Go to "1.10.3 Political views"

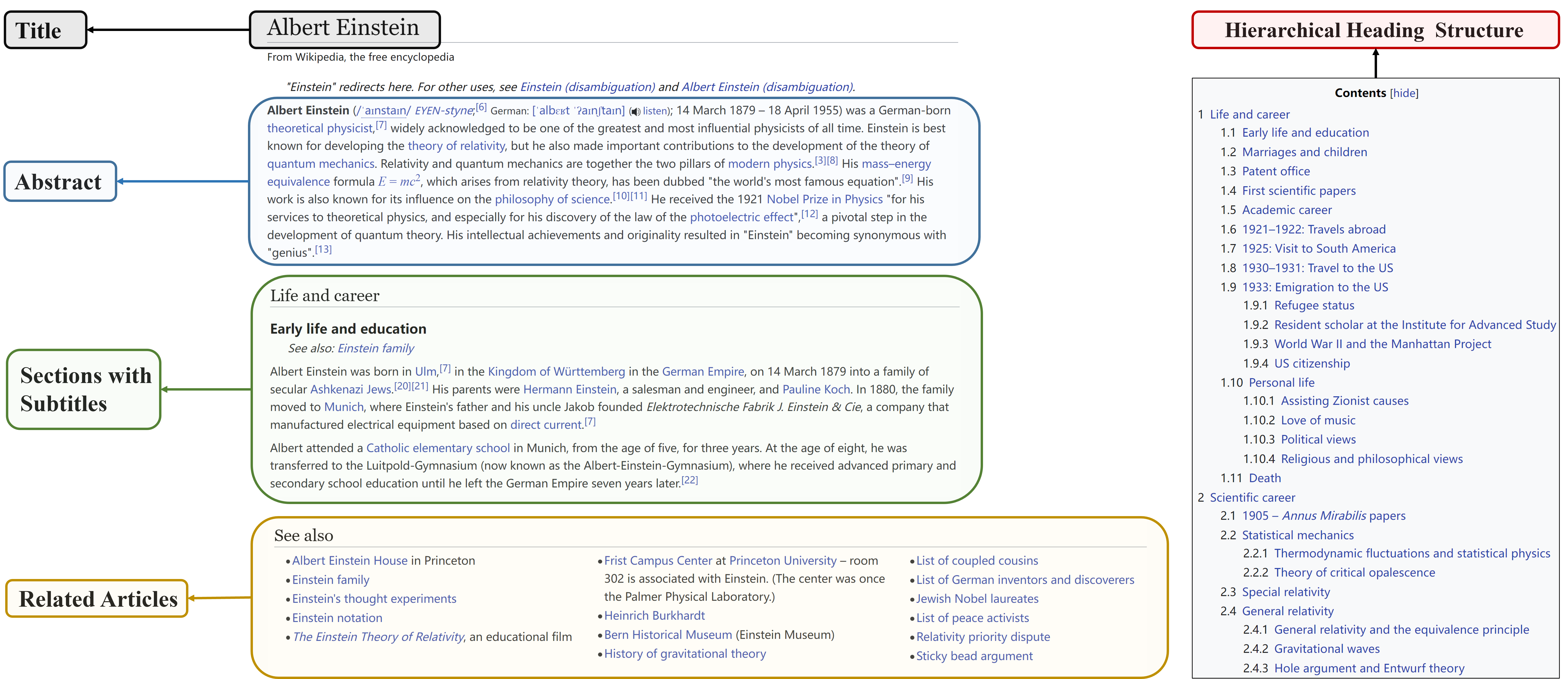[1299, 440]
